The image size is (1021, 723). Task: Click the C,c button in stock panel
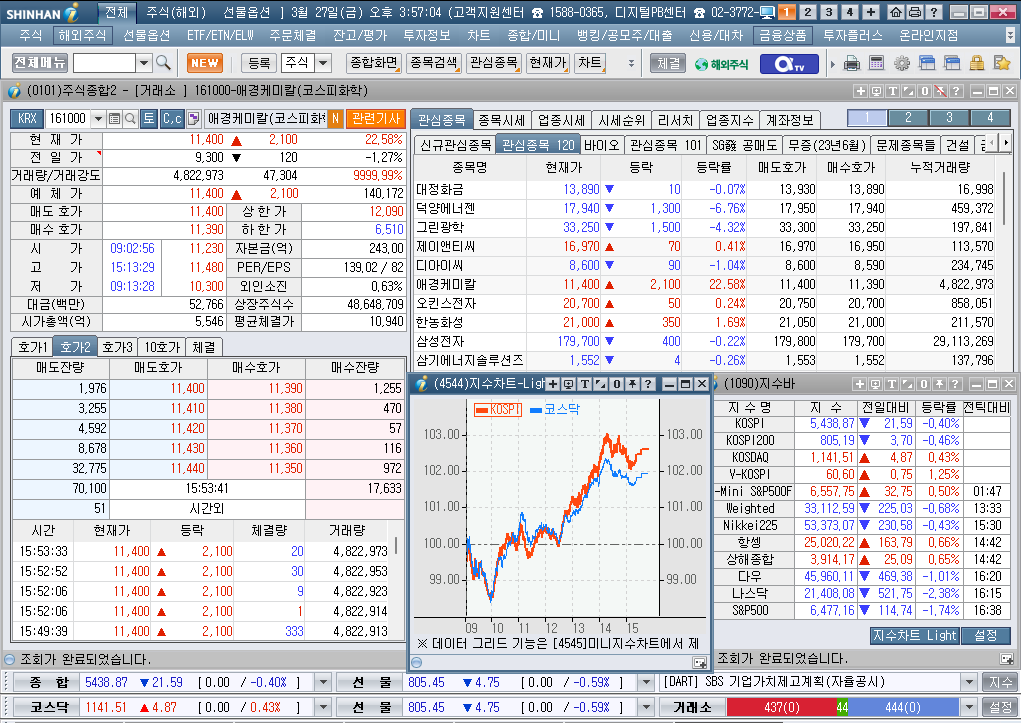coord(172,119)
